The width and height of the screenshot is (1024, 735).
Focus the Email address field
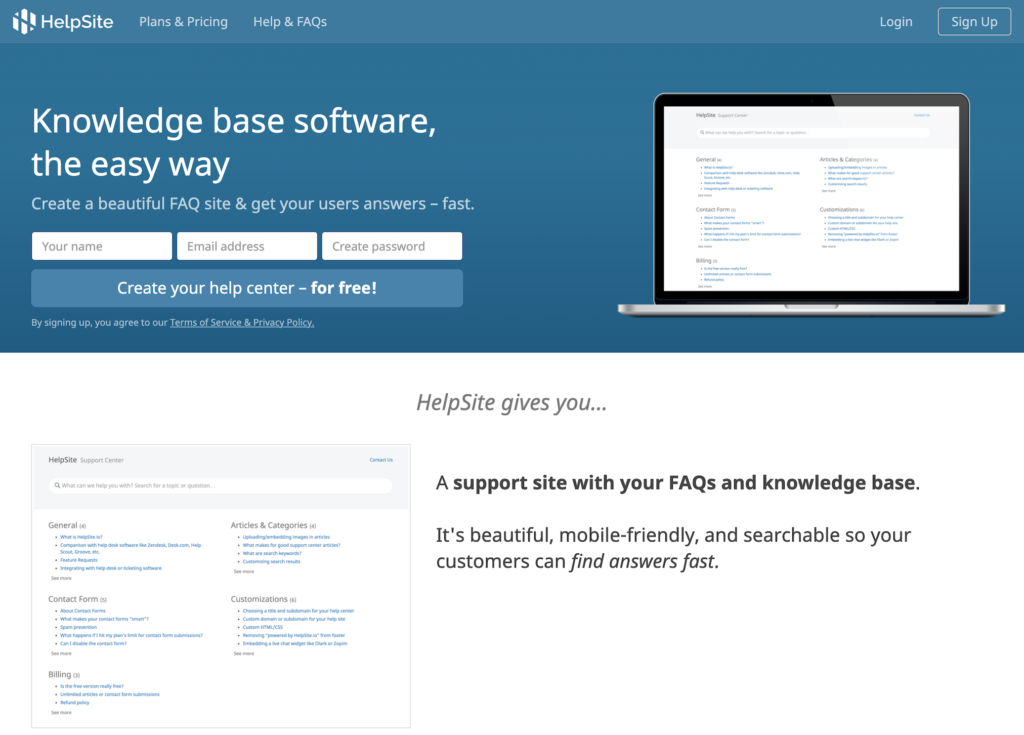tap(247, 246)
